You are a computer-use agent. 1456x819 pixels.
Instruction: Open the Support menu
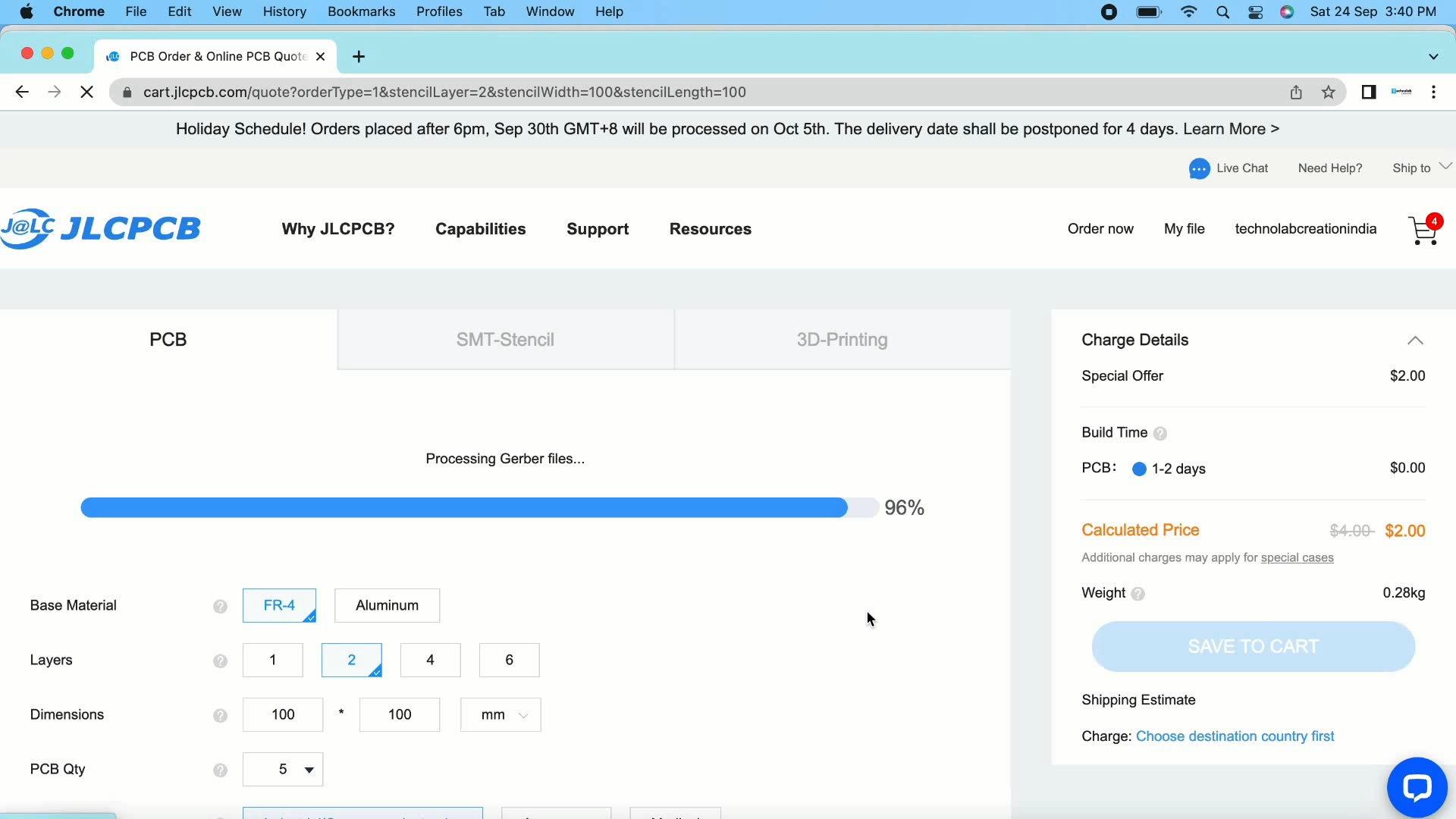click(598, 229)
